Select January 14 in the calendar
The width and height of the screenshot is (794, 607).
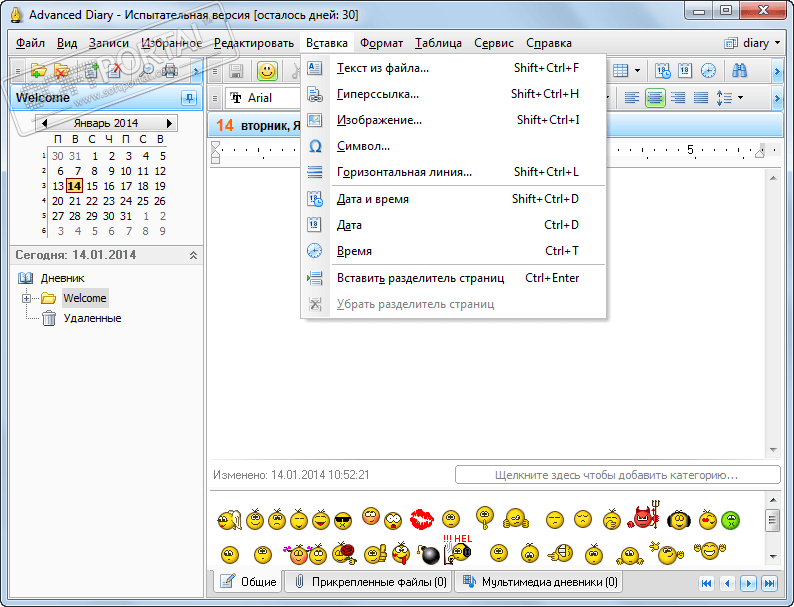pos(74,186)
